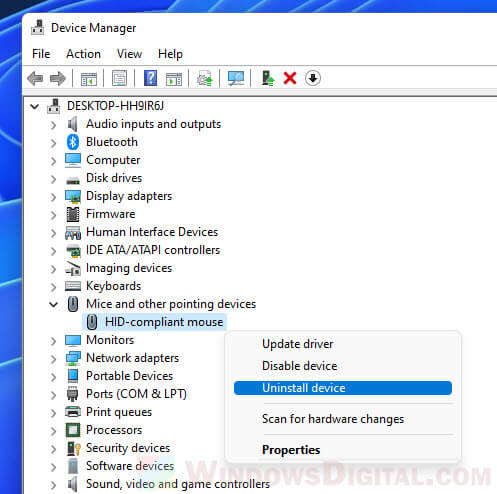The width and height of the screenshot is (497, 494).
Task: Select the Computer tree row
Action: pyautogui.click(x=113, y=160)
